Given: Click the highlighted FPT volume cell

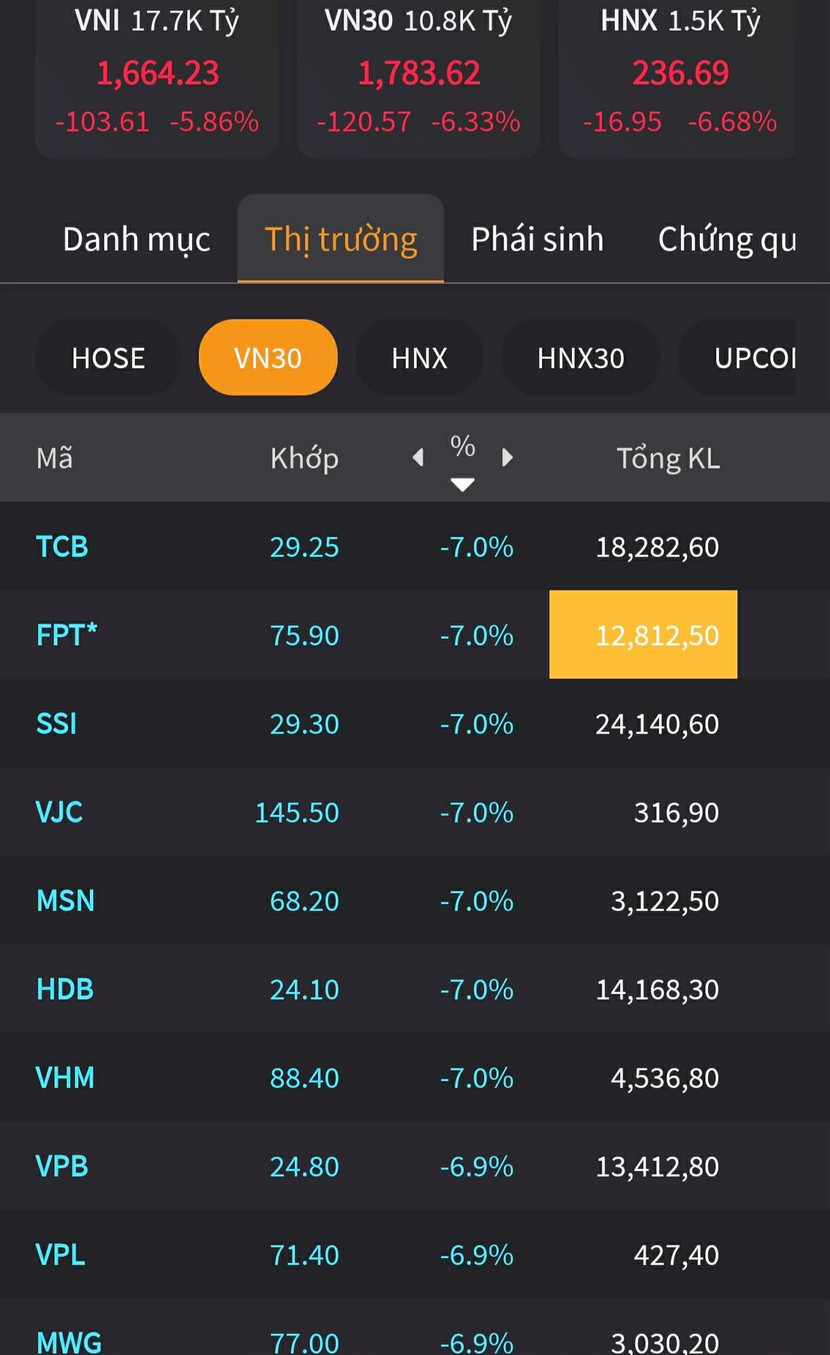Looking at the screenshot, I should click(x=643, y=635).
